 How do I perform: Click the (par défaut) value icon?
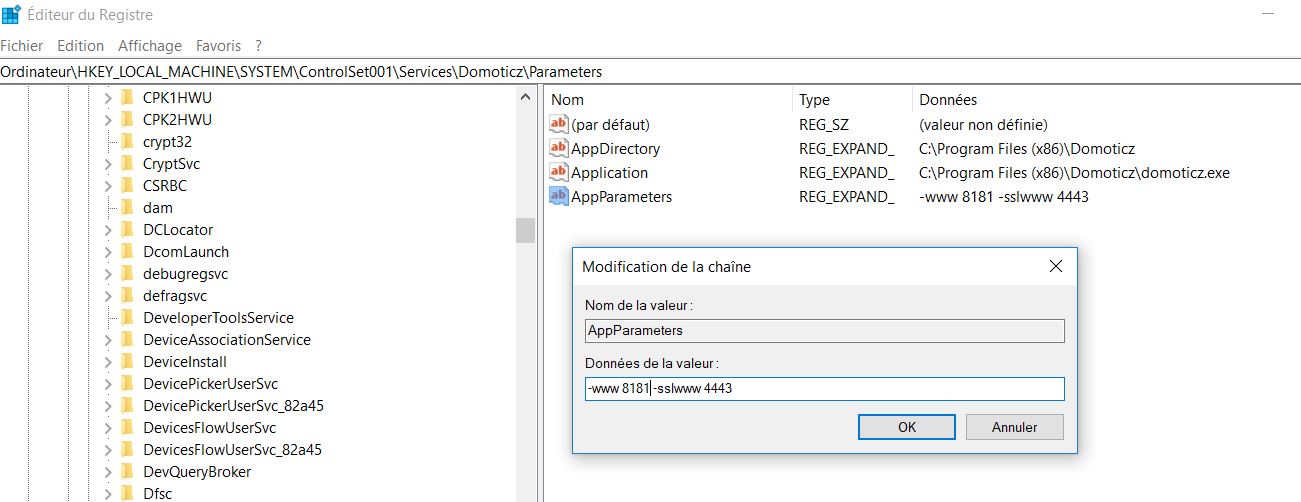click(559, 125)
